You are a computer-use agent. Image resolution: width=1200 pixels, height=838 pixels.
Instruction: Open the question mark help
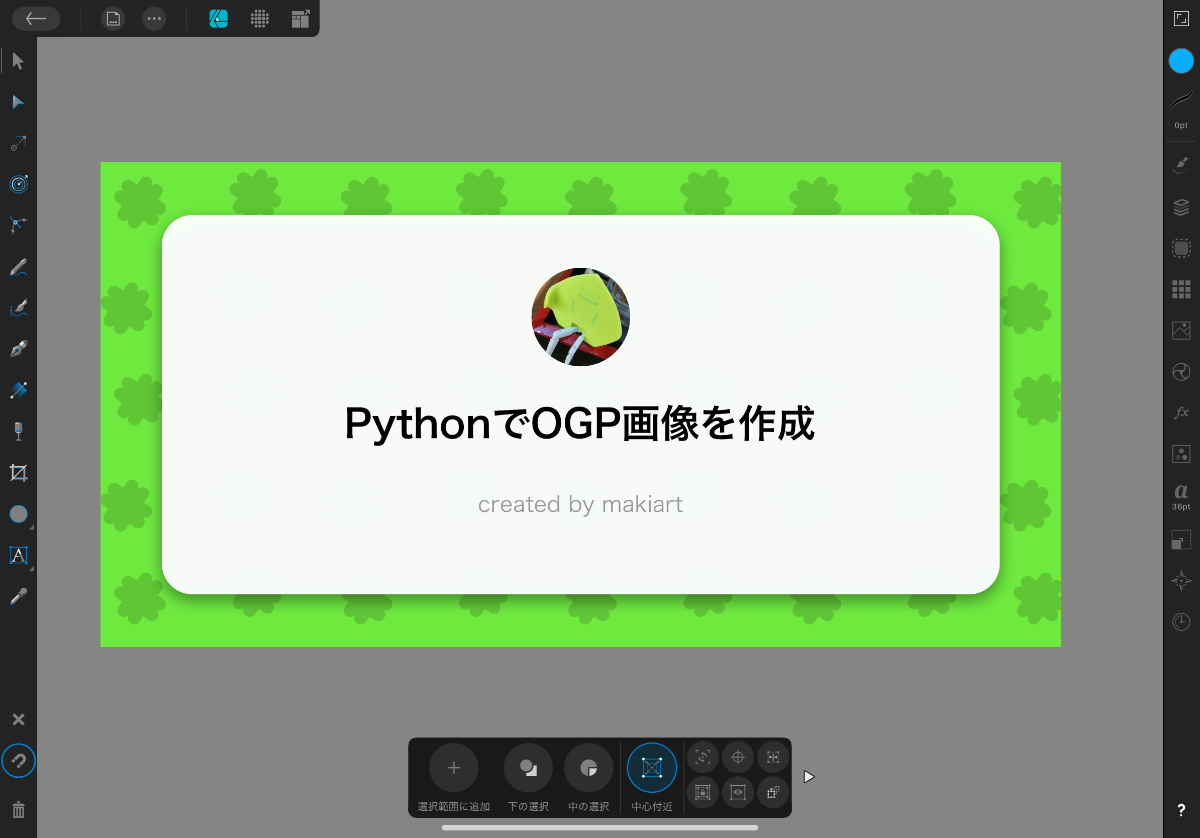coord(1181,811)
